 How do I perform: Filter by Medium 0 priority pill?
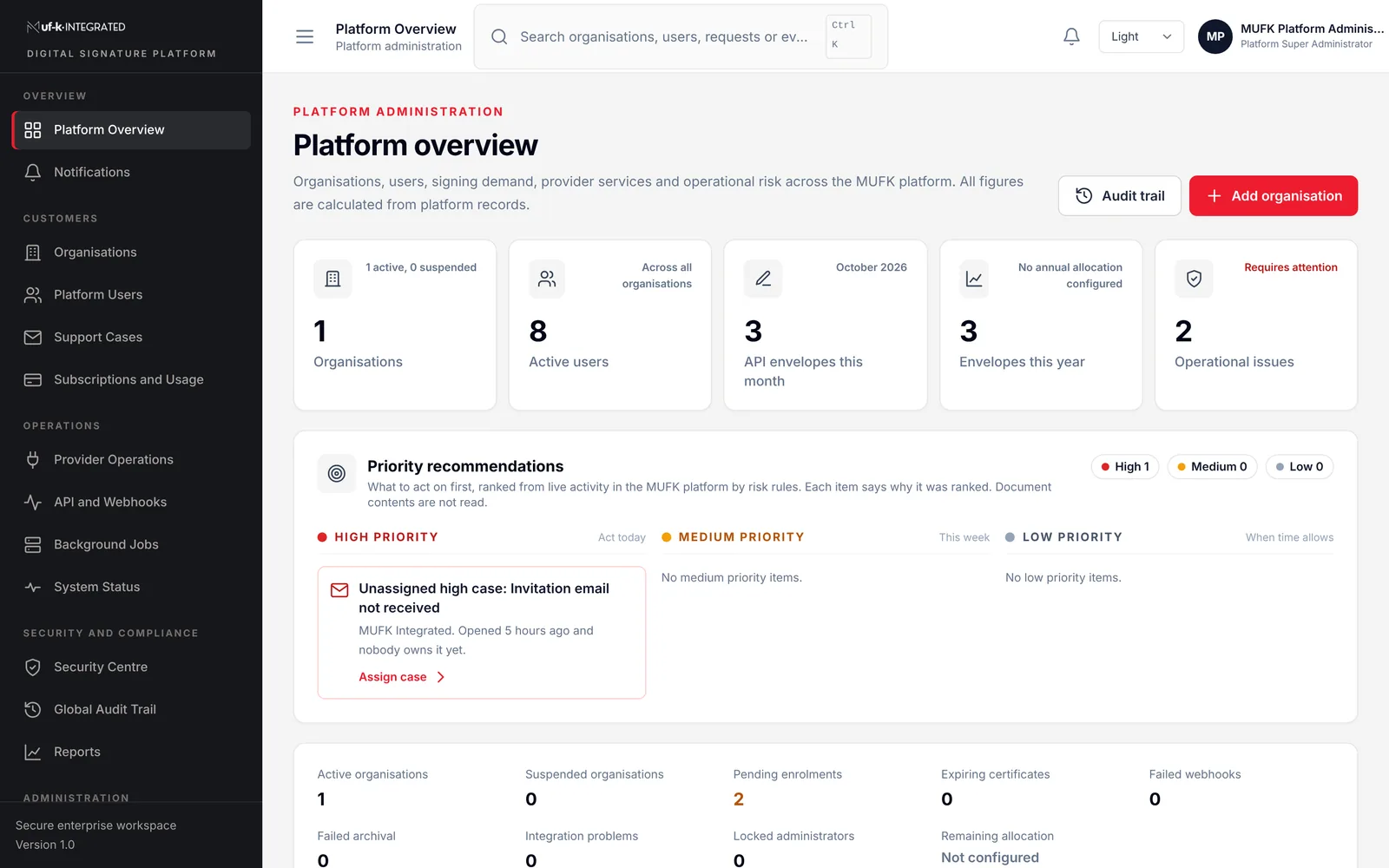coord(1212,467)
